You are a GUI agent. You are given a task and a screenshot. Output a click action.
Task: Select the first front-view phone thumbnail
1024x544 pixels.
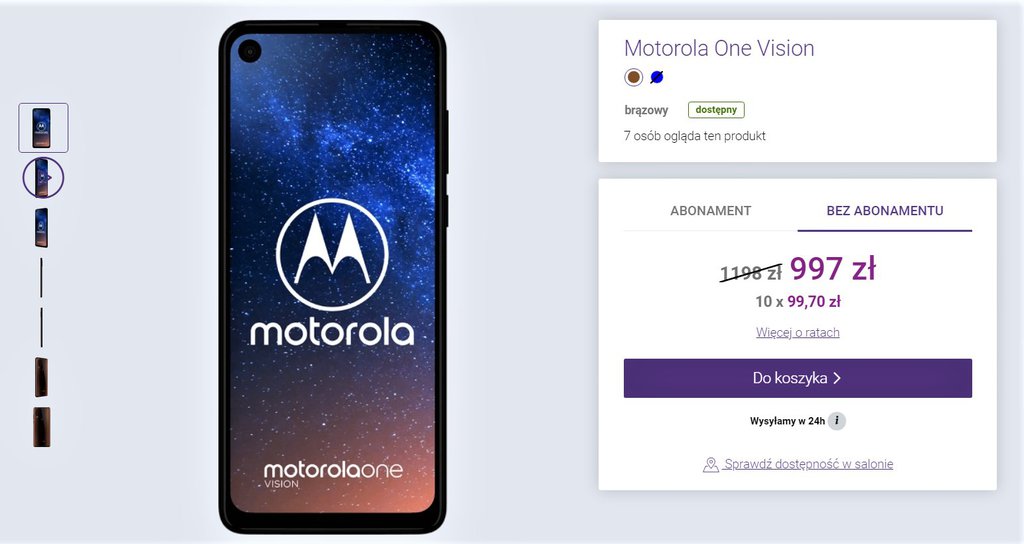click(43, 128)
